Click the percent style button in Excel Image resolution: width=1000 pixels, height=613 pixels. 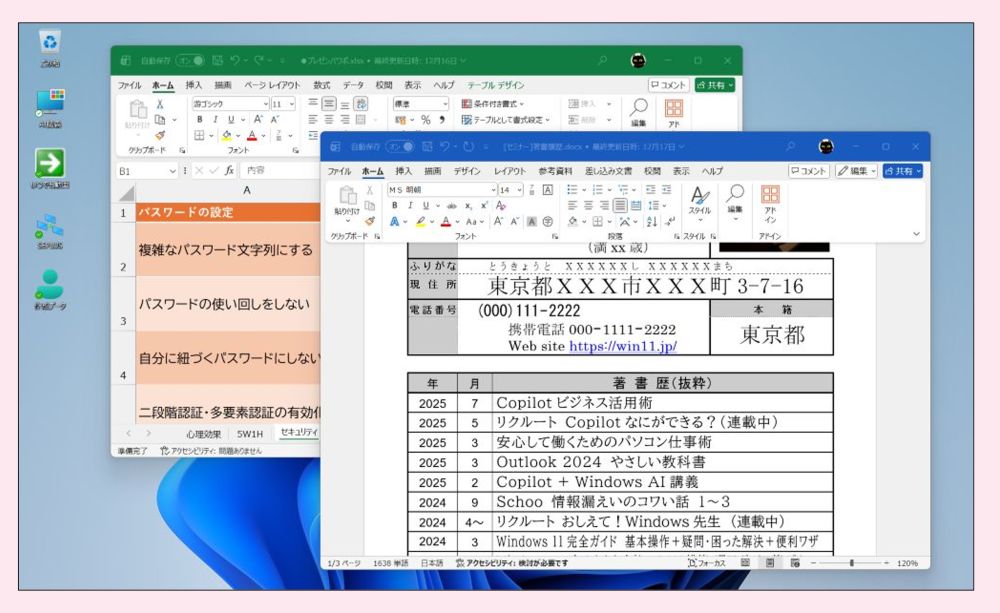[x=425, y=120]
